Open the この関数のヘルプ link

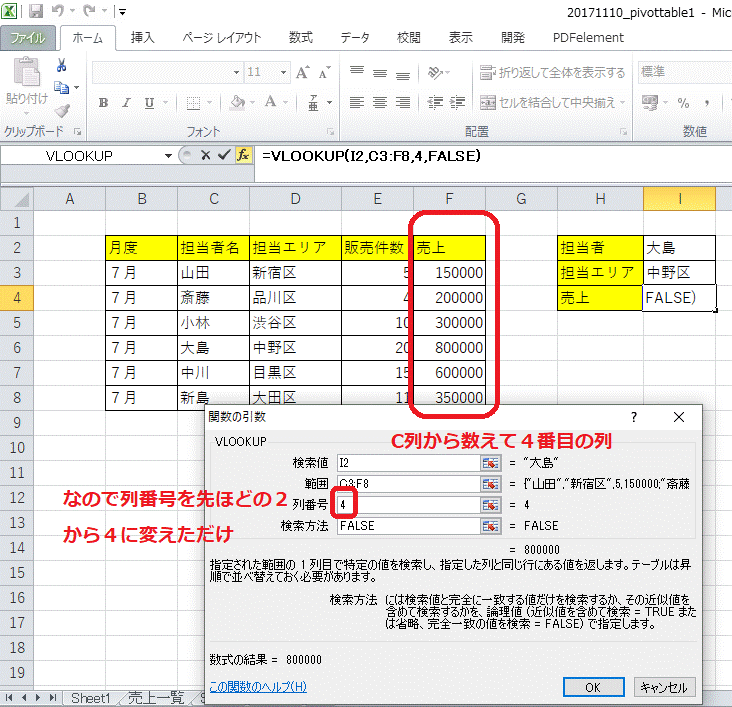click(x=258, y=687)
